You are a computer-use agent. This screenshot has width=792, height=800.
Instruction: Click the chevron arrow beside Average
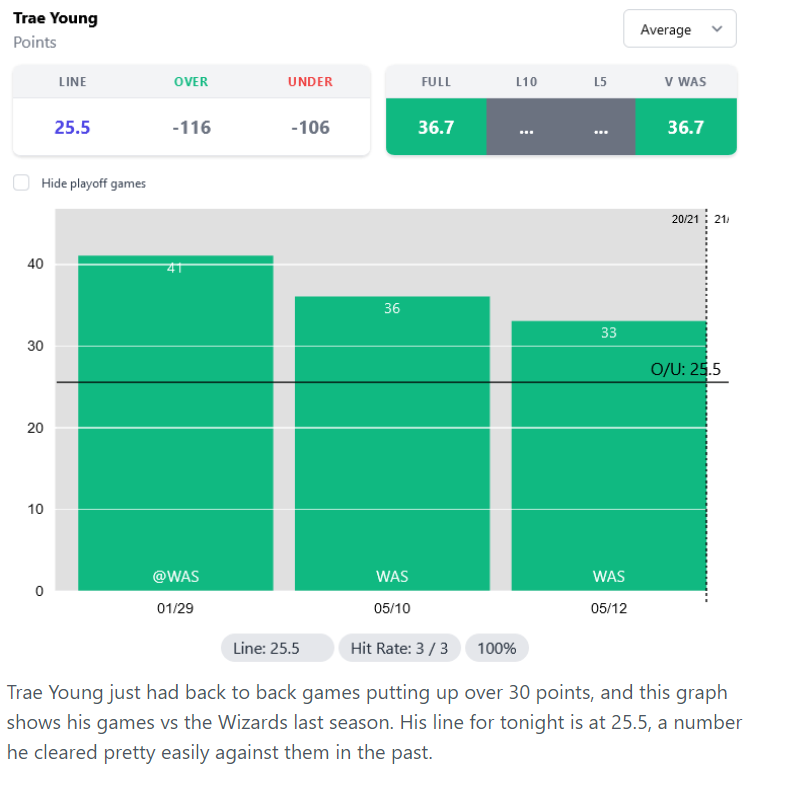(x=717, y=29)
